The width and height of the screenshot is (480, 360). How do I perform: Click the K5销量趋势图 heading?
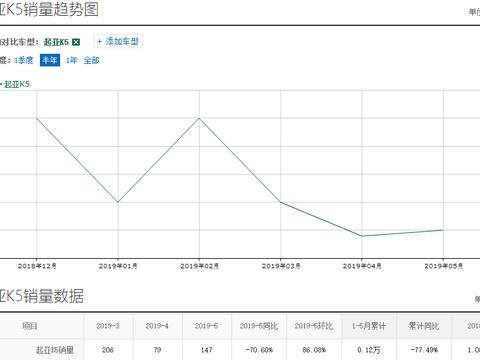click(x=49, y=9)
